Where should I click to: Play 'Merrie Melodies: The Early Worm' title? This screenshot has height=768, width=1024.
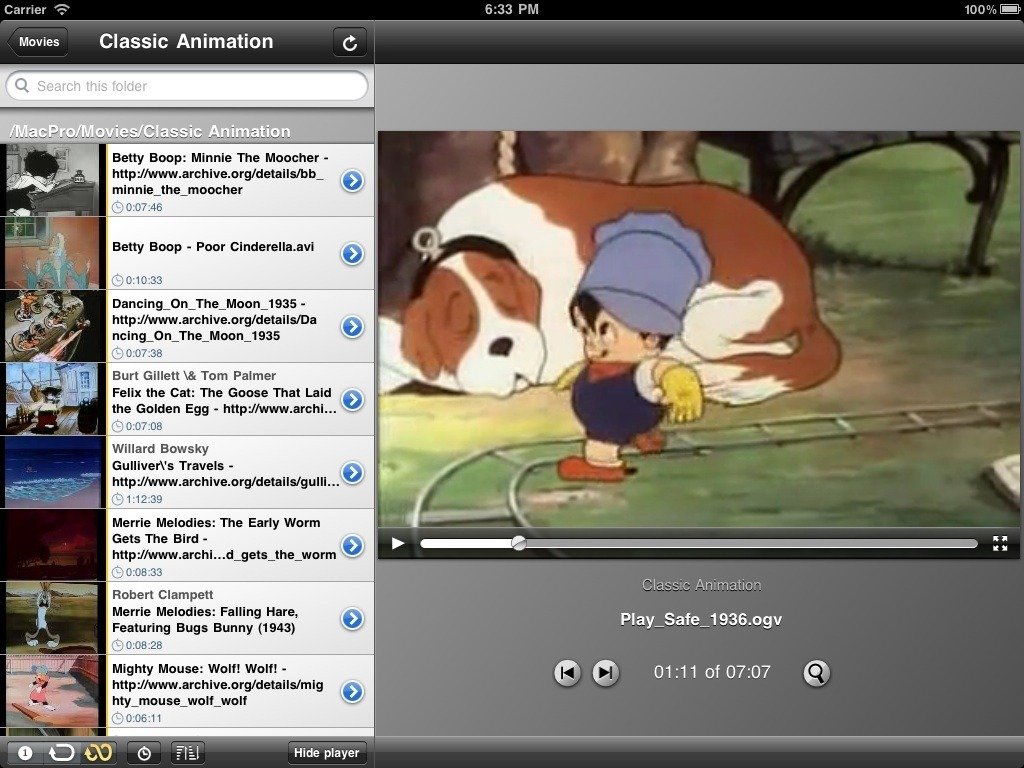(224, 539)
